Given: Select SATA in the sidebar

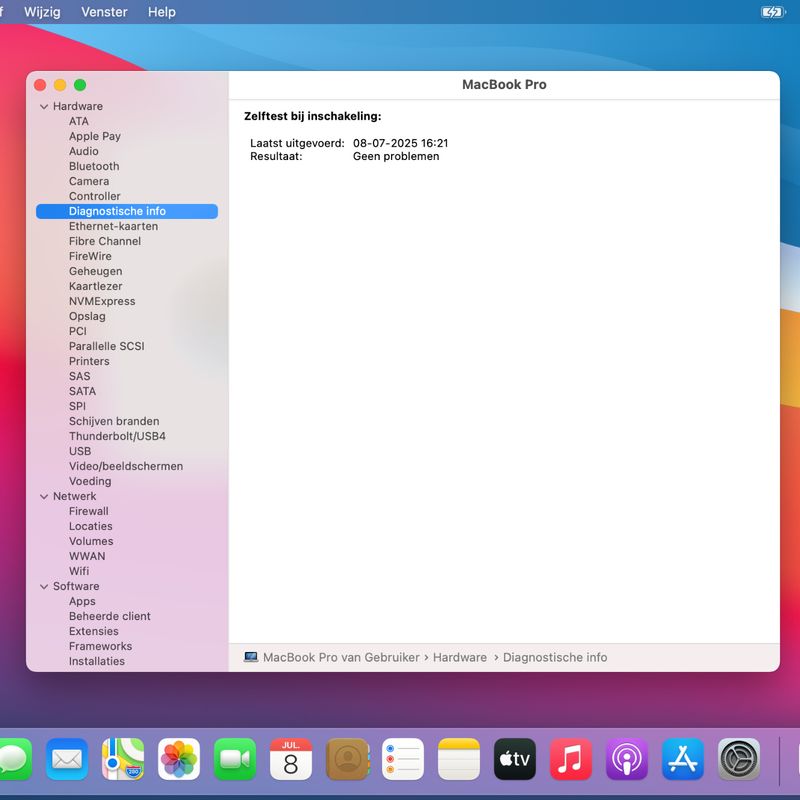Looking at the screenshot, I should [x=82, y=391].
